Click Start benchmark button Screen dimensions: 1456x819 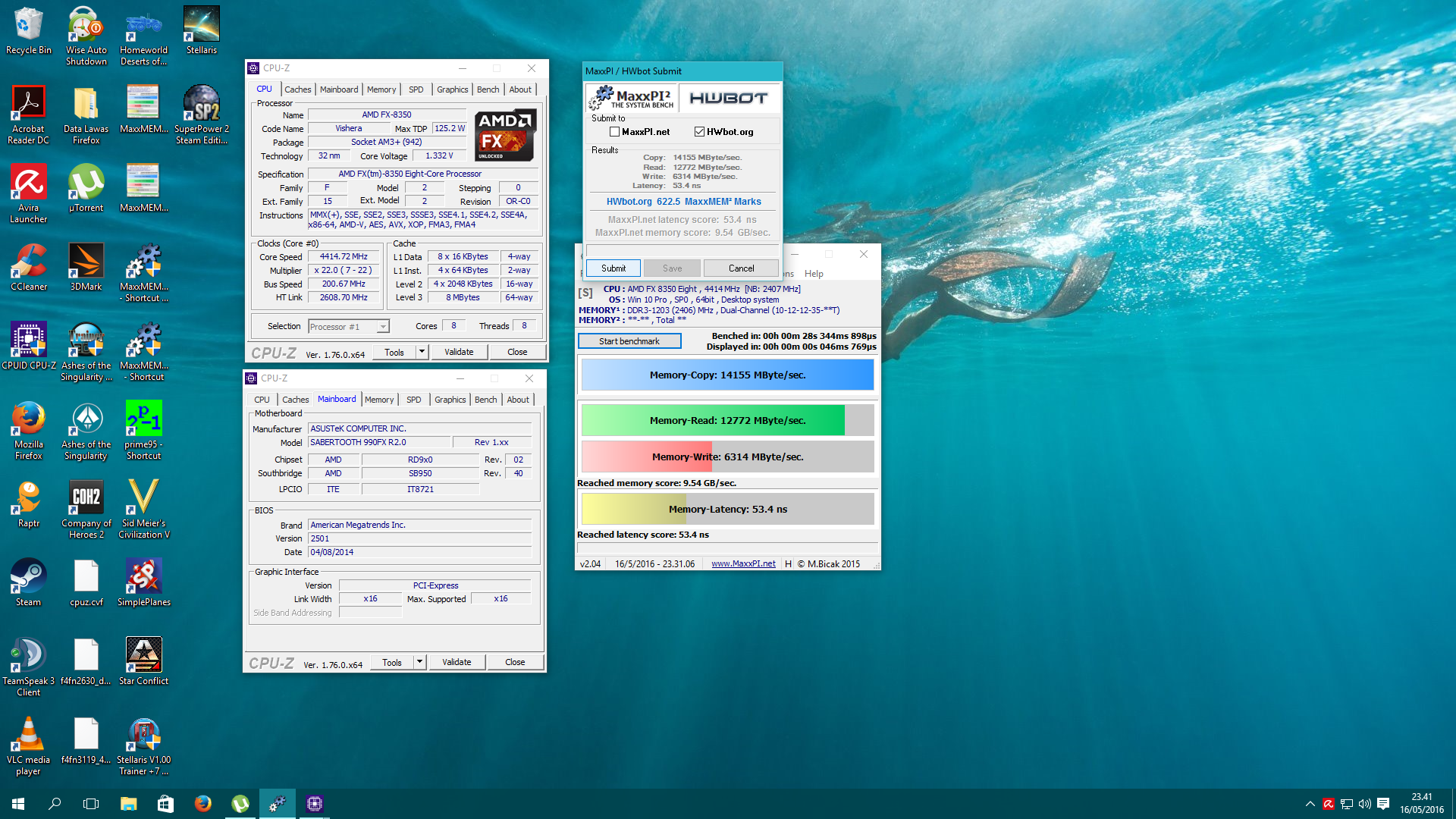(629, 341)
